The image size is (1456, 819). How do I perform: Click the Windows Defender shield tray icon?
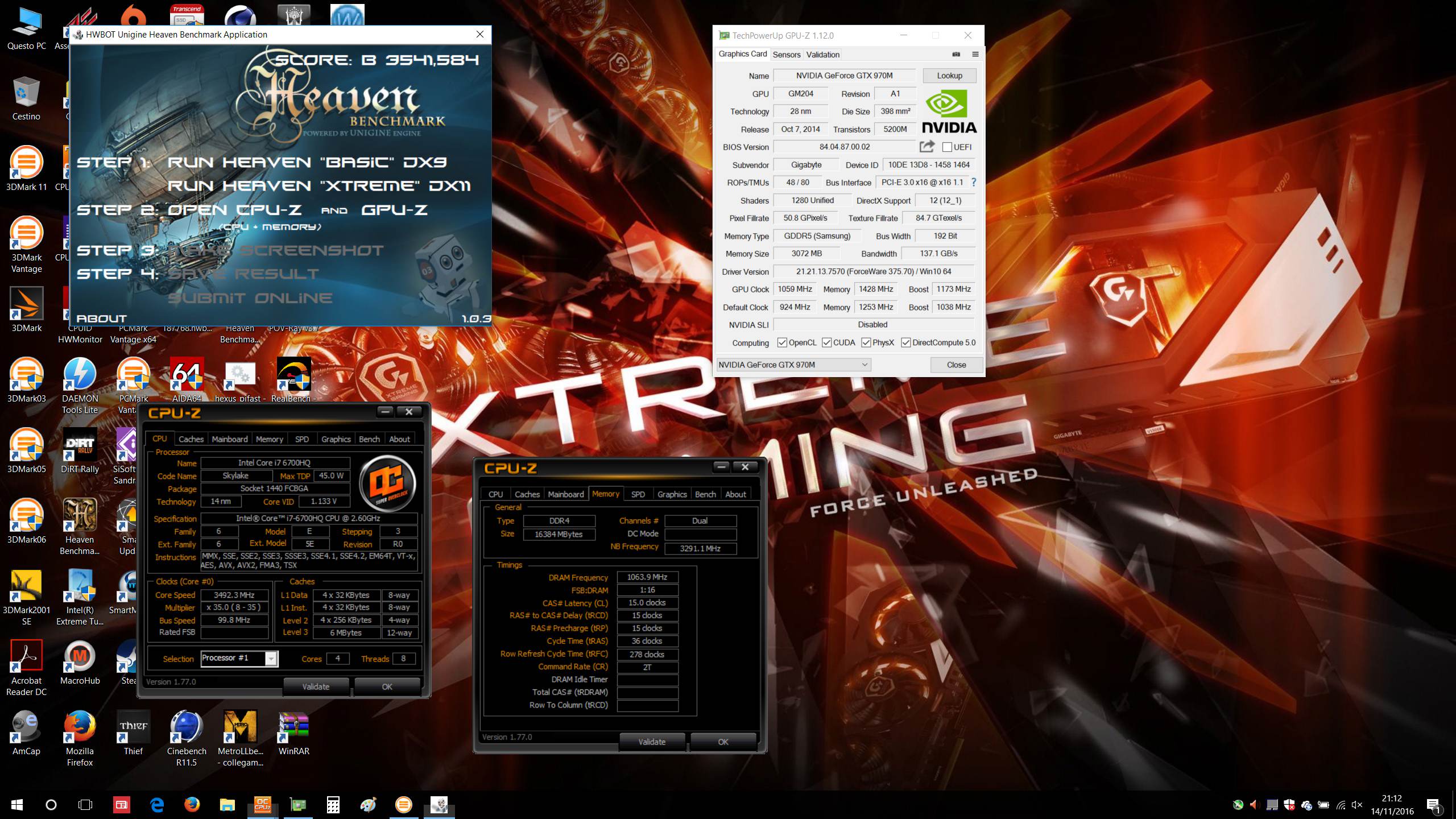click(x=1289, y=805)
